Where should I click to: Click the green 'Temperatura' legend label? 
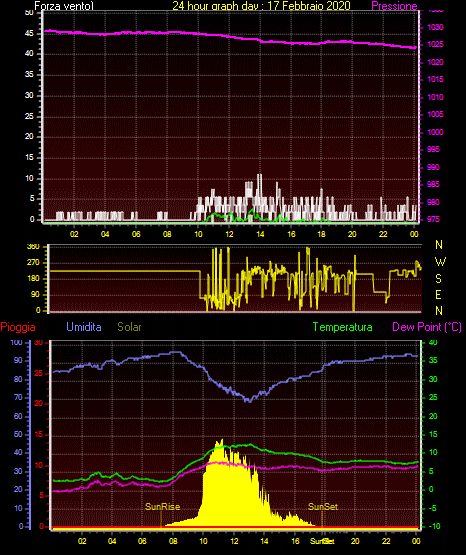tap(343, 327)
